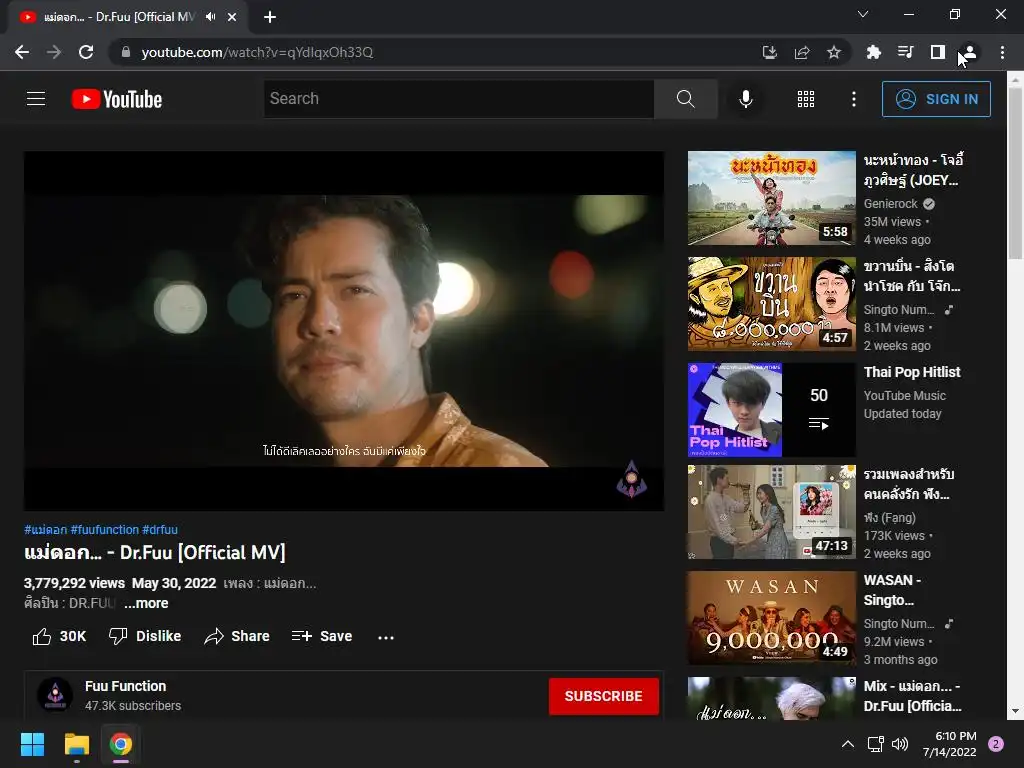Start voice search with microphone icon
The width and height of the screenshot is (1024, 768).
[745, 99]
